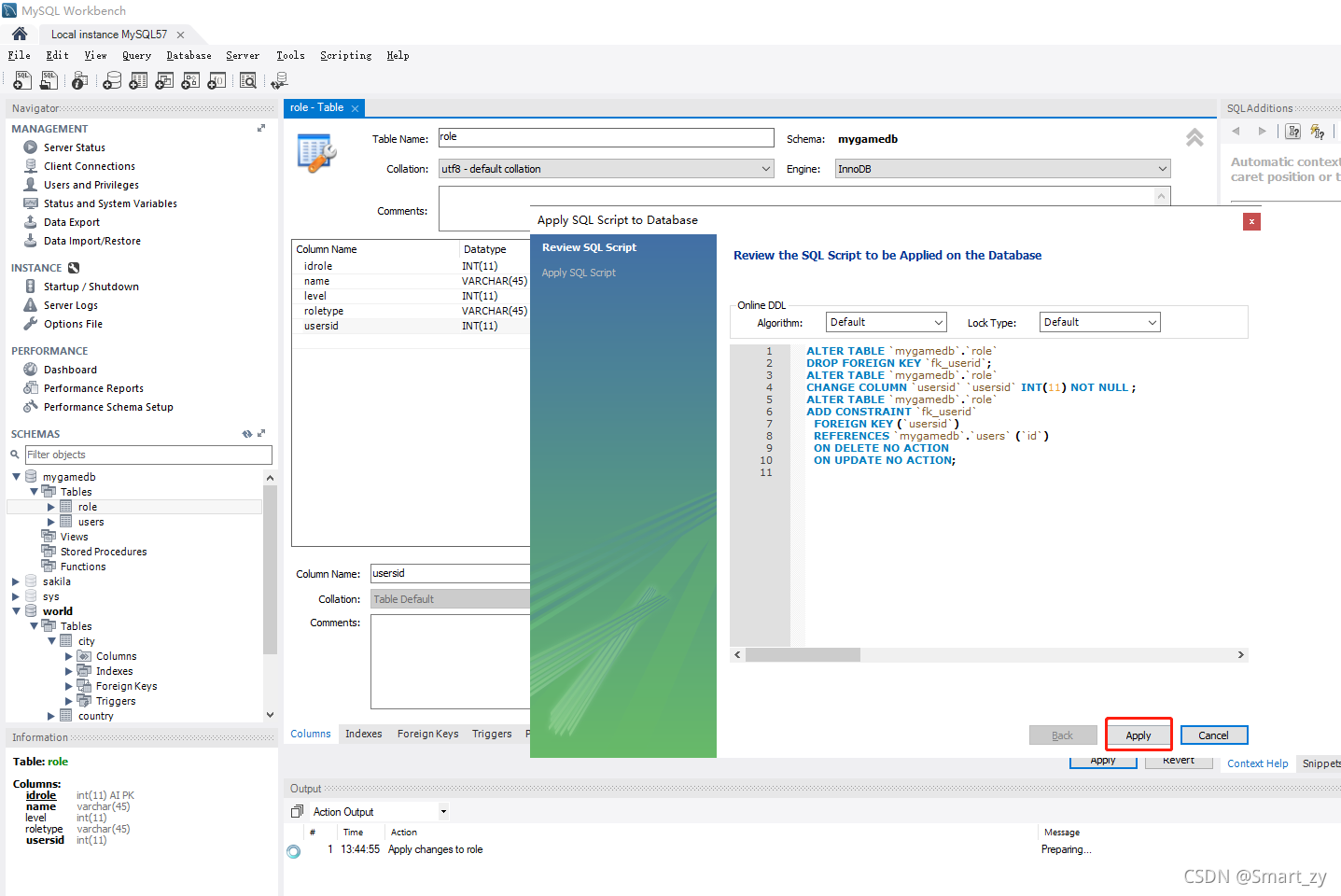The width and height of the screenshot is (1341, 896).
Task: Create a new schema icon
Action: (112, 81)
